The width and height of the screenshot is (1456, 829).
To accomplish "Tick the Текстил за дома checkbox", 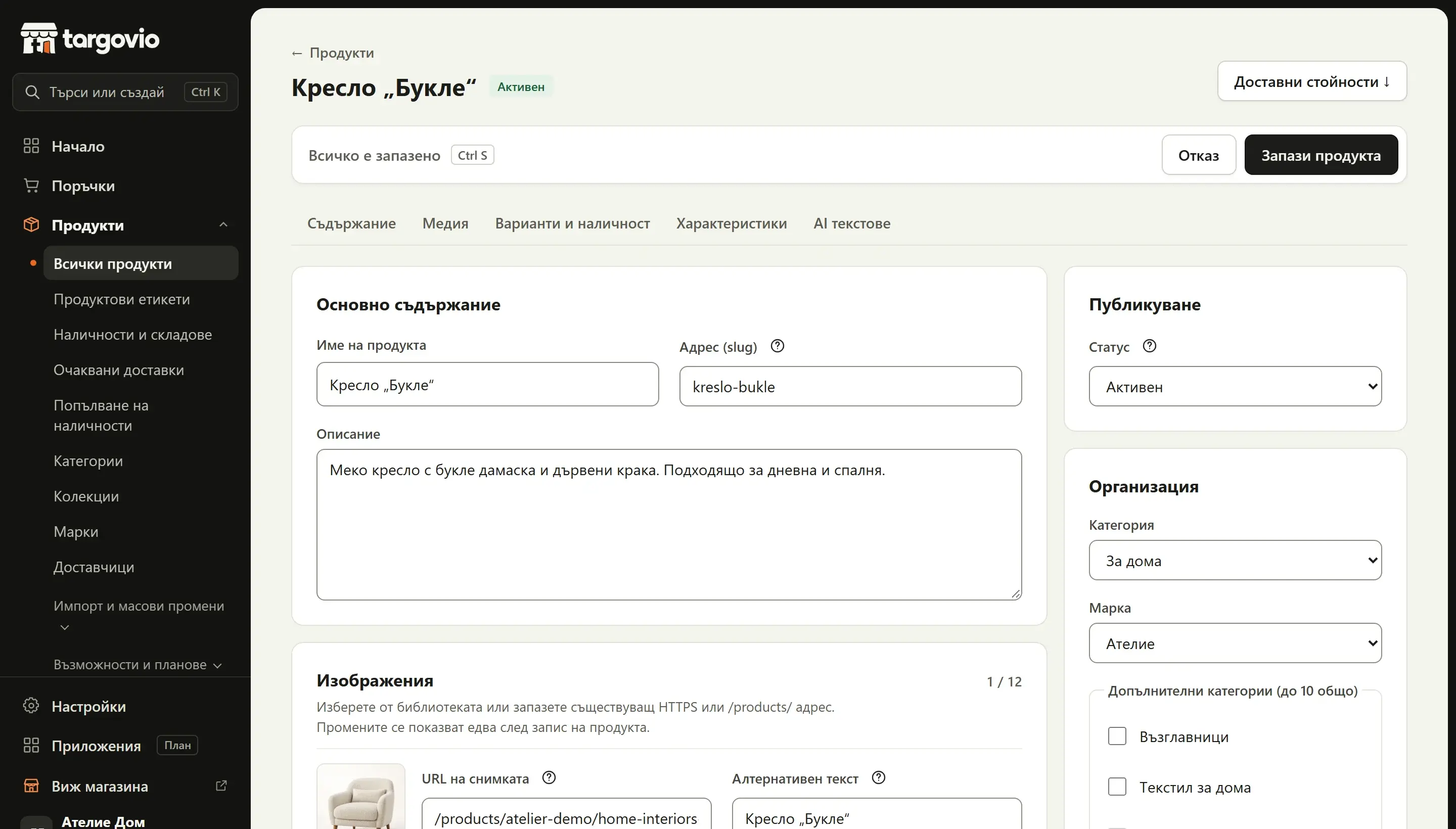I will click(1117, 787).
